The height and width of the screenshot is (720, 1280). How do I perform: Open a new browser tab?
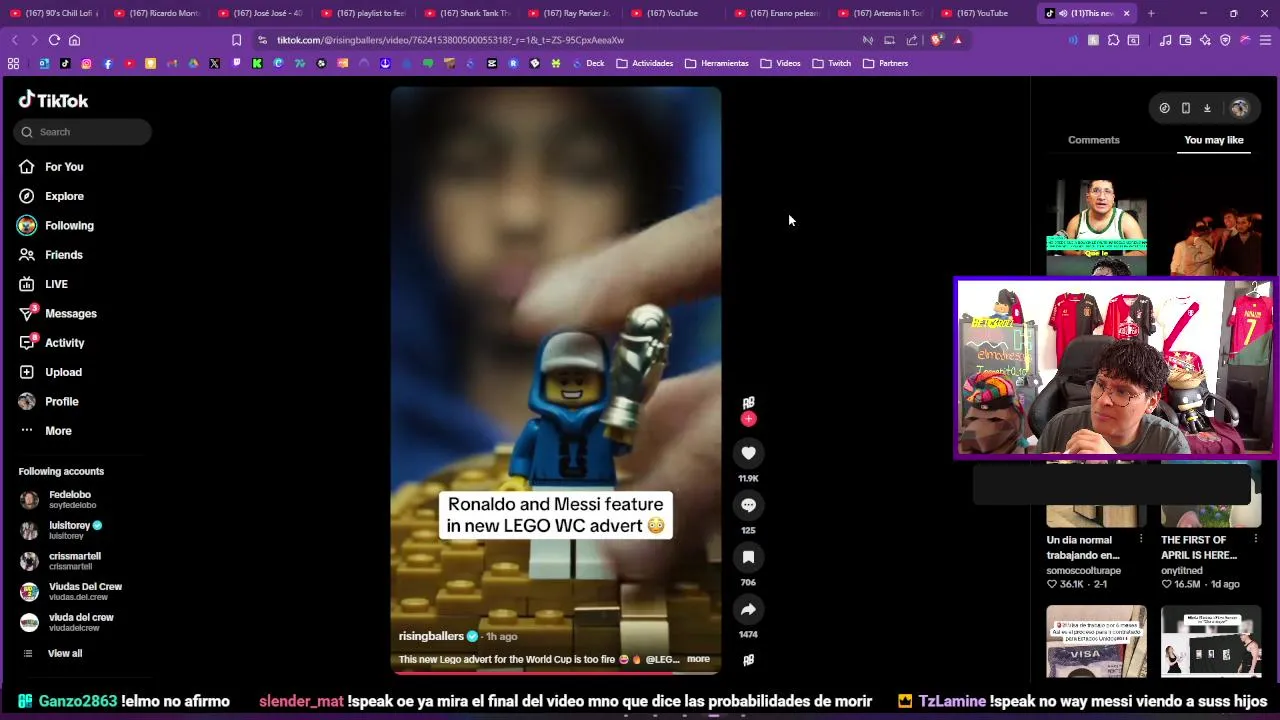[x=1151, y=13]
